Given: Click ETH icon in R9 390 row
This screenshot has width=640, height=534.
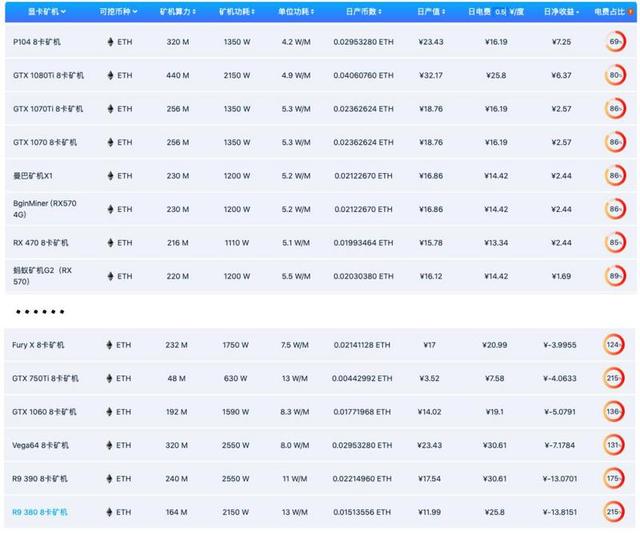Looking at the screenshot, I should [109, 478].
